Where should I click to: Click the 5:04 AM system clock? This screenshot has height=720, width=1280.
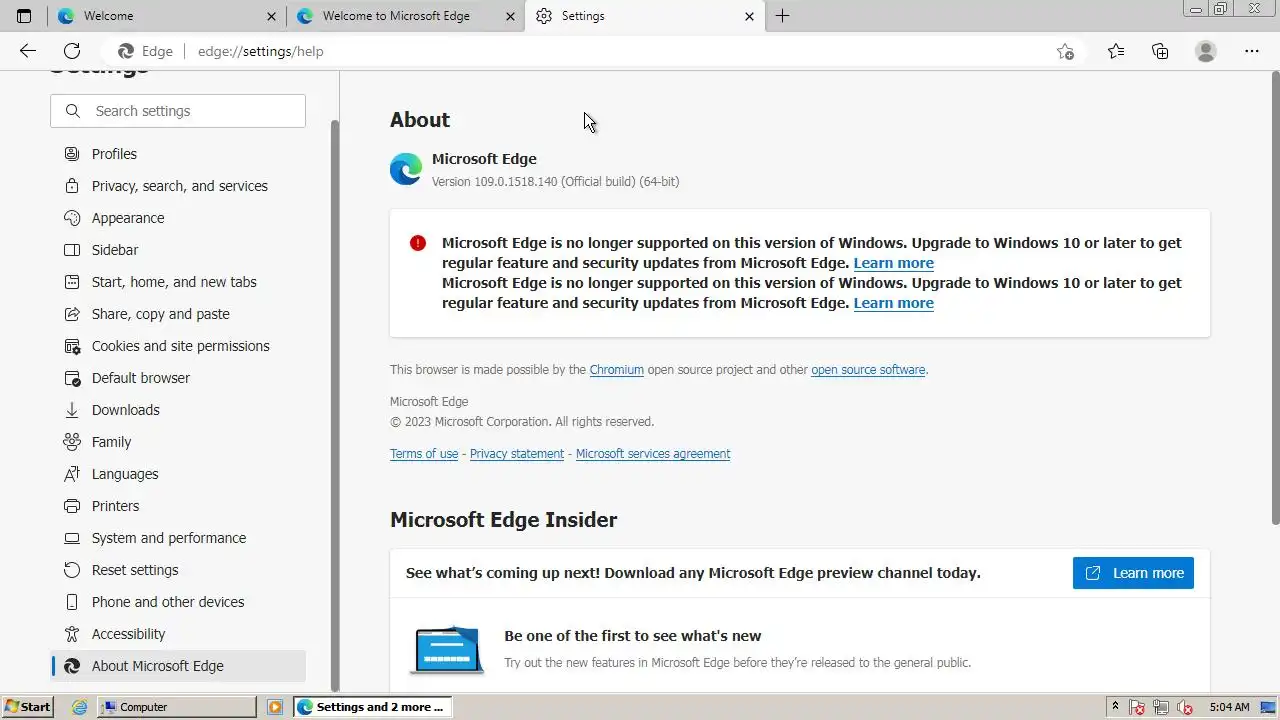tap(1229, 707)
